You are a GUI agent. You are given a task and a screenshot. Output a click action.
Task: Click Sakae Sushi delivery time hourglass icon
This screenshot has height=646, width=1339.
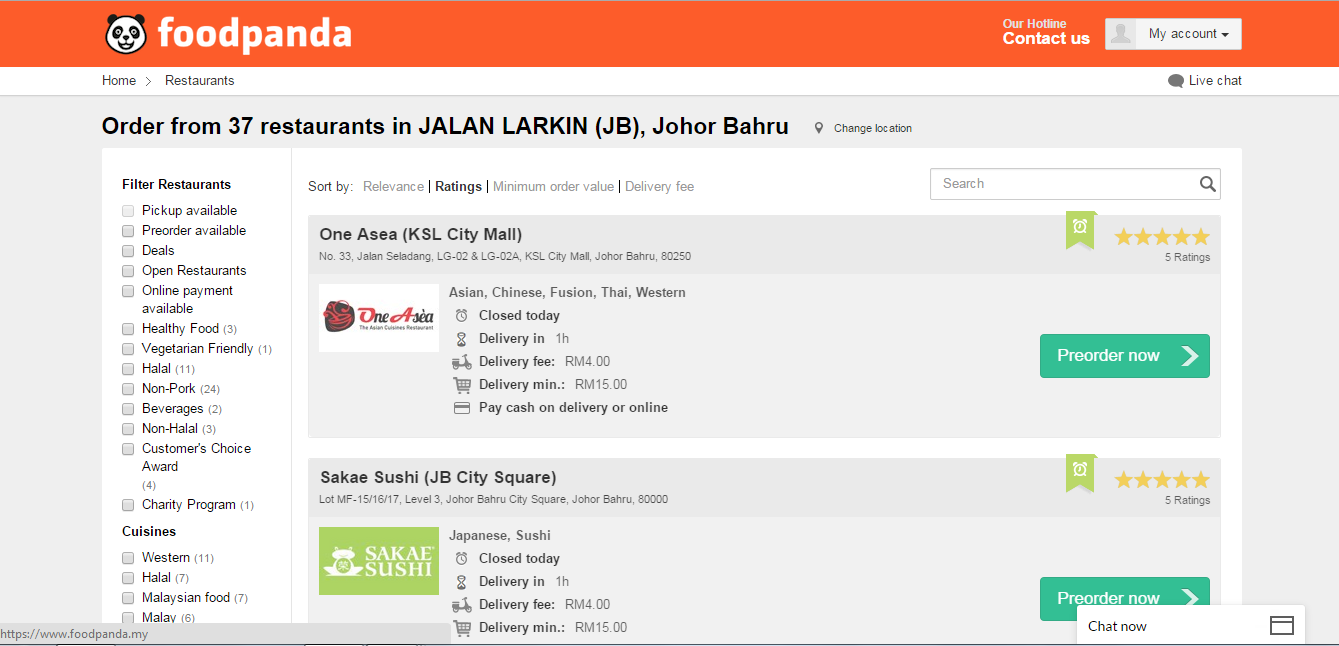click(461, 582)
